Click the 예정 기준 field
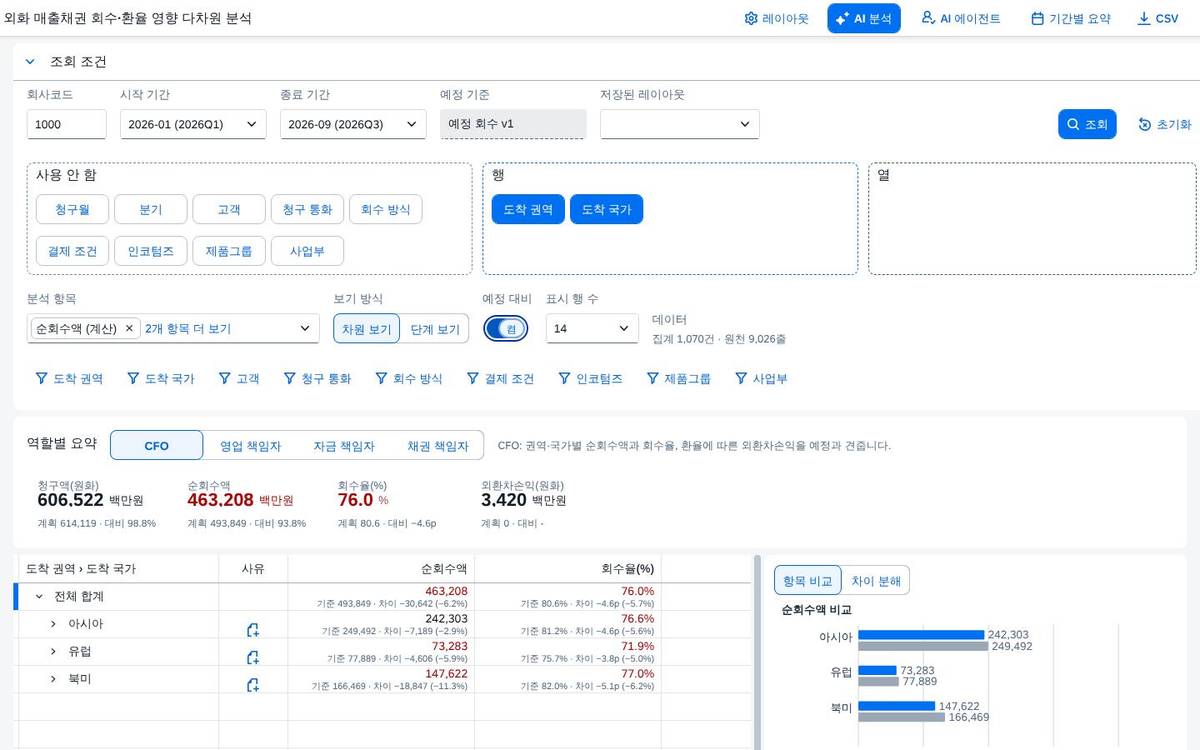Viewport: 1200px width, 750px height. pyautogui.click(x=513, y=124)
